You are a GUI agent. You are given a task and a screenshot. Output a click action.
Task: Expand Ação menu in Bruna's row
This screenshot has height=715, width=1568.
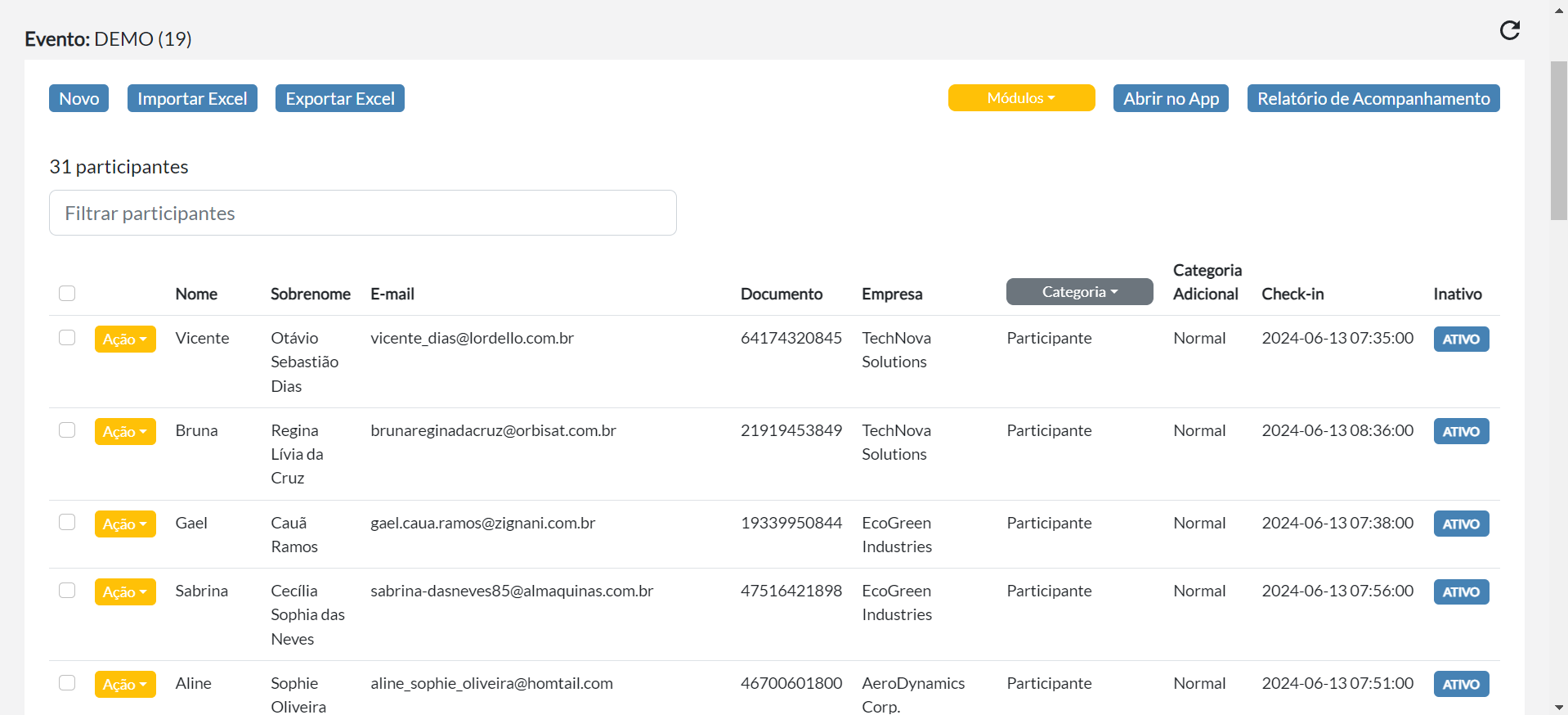[125, 431]
